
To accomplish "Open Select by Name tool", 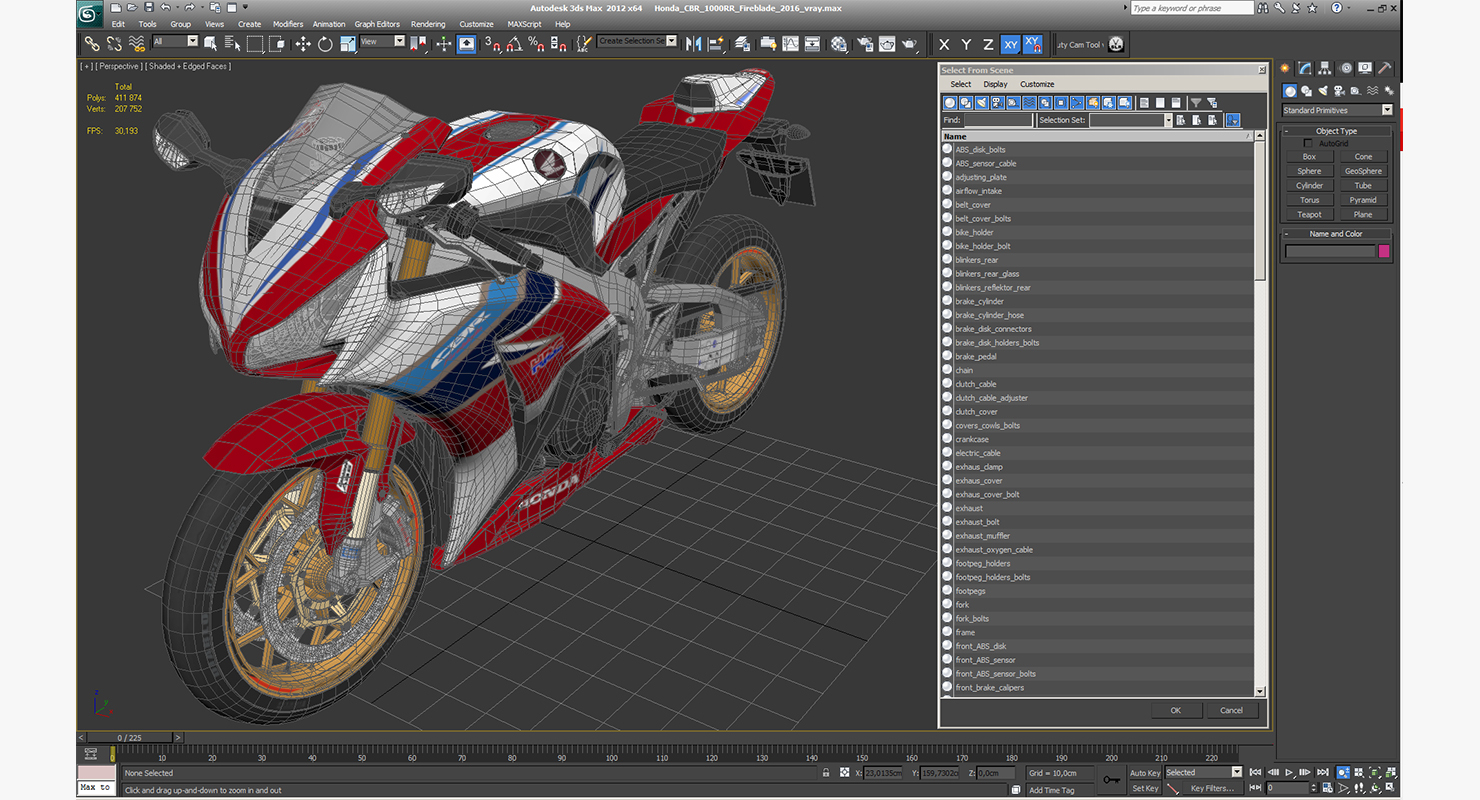I will pyautogui.click(x=232, y=44).
